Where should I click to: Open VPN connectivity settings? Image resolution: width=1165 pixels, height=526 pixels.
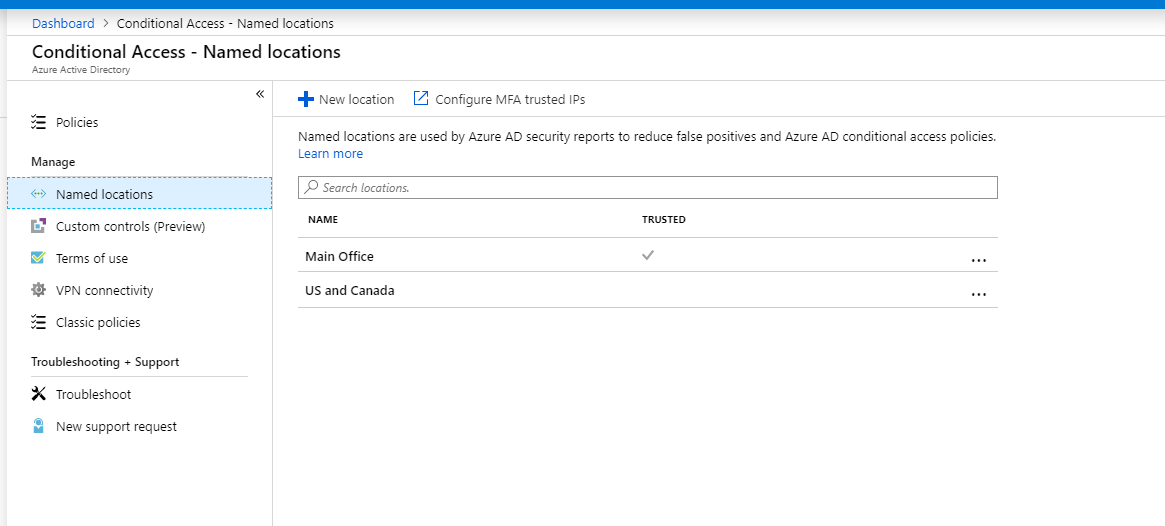pyautogui.click(x=140, y=290)
